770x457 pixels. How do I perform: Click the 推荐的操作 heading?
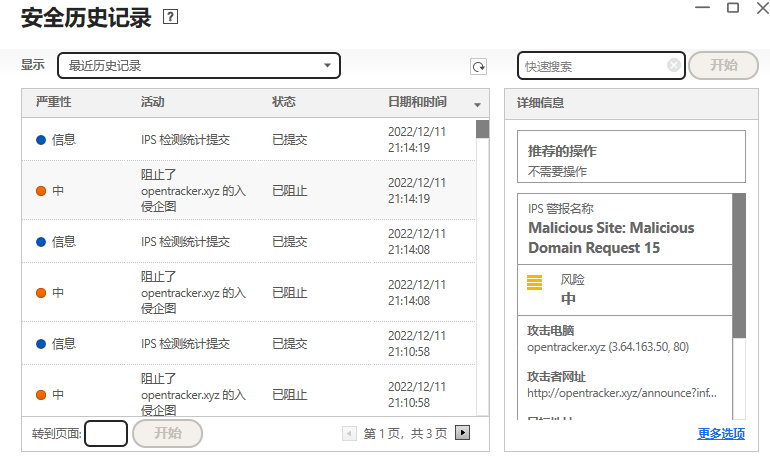[562, 151]
